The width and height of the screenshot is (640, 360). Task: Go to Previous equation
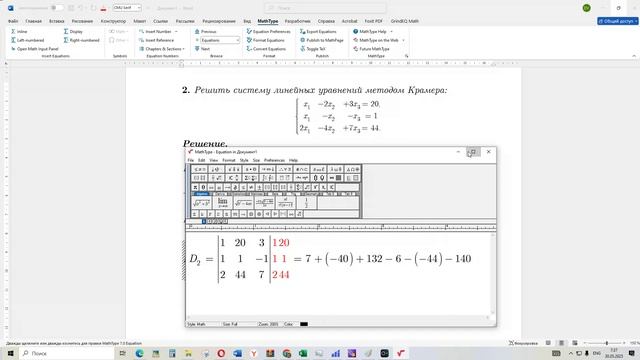click(x=205, y=31)
